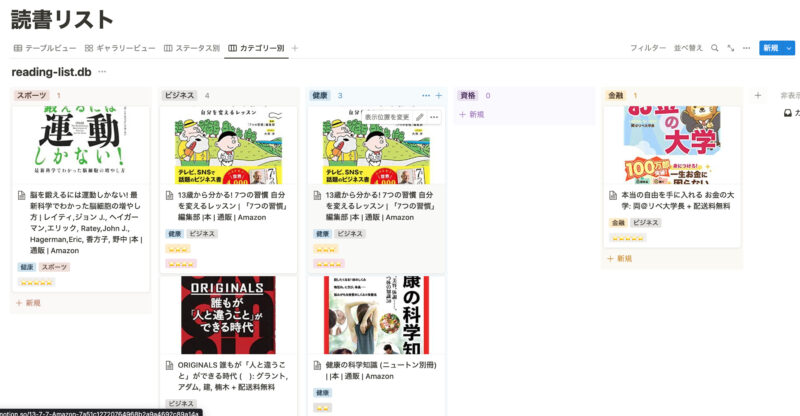Image resolution: width=800 pixels, height=416 pixels.
Task: Open the フィルター option
Action: 648,48
